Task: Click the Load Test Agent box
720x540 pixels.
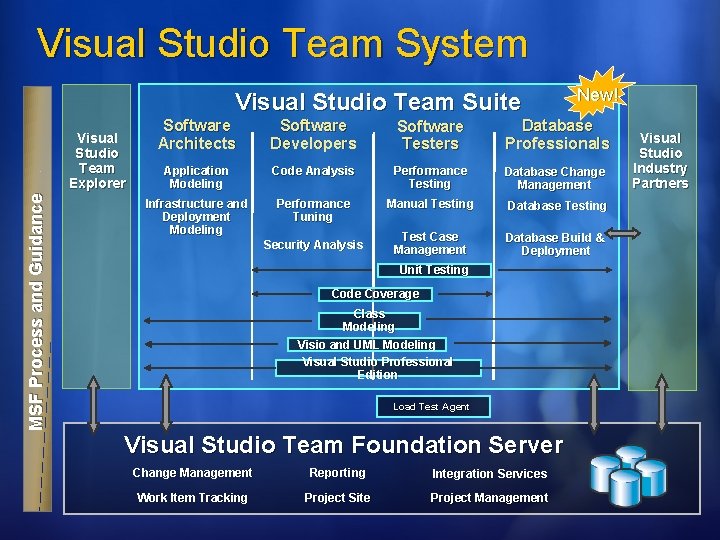Action: (433, 407)
